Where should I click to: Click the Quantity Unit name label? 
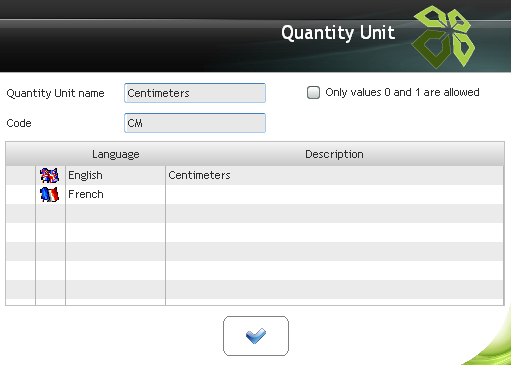pyautogui.click(x=55, y=93)
